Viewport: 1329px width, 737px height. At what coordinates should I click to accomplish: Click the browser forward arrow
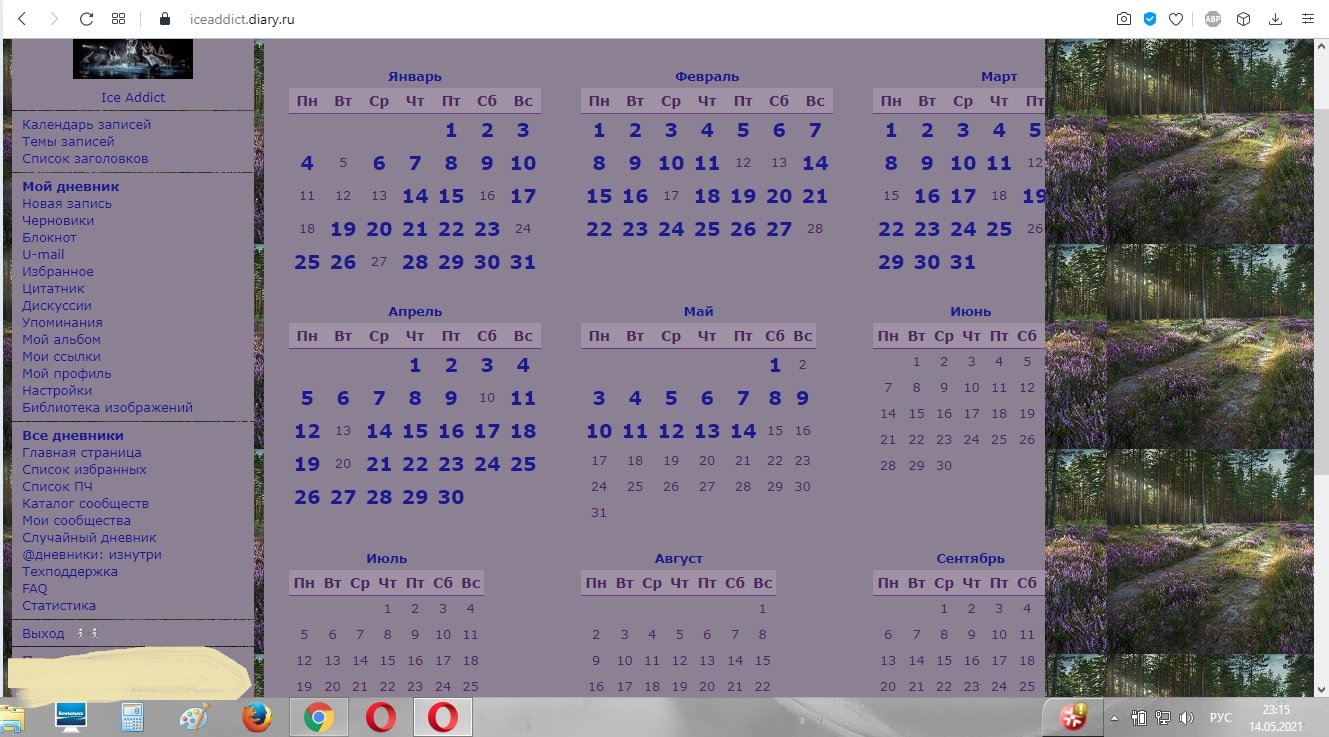coord(54,19)
